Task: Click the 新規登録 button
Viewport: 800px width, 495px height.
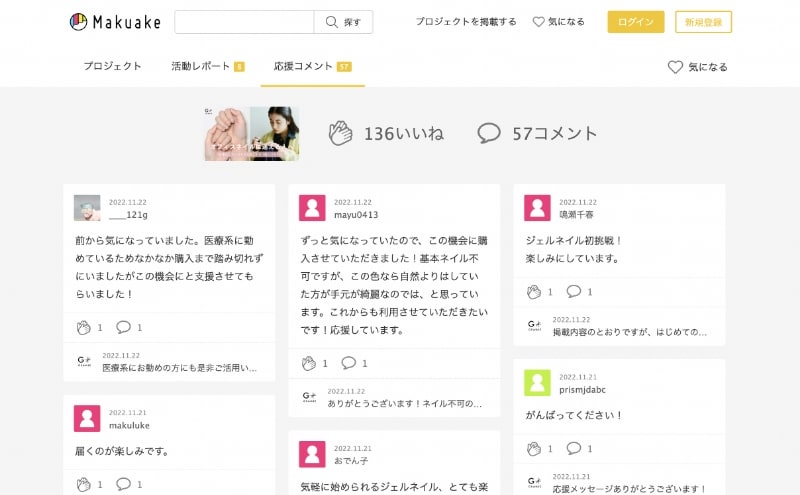Action: tap(703, 22)
